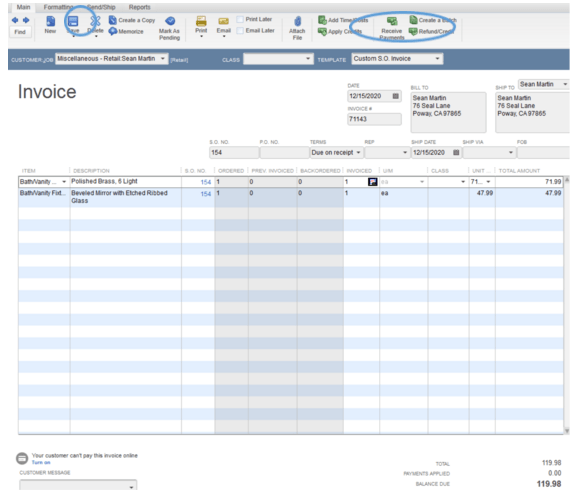578x500 pixels.
Task: Click the Backordered column header
Action: pos(320,170)
